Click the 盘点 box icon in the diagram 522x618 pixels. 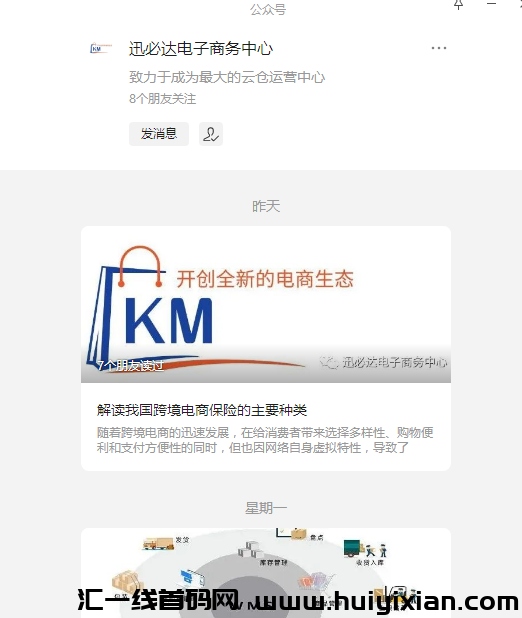tap(298, 534)
